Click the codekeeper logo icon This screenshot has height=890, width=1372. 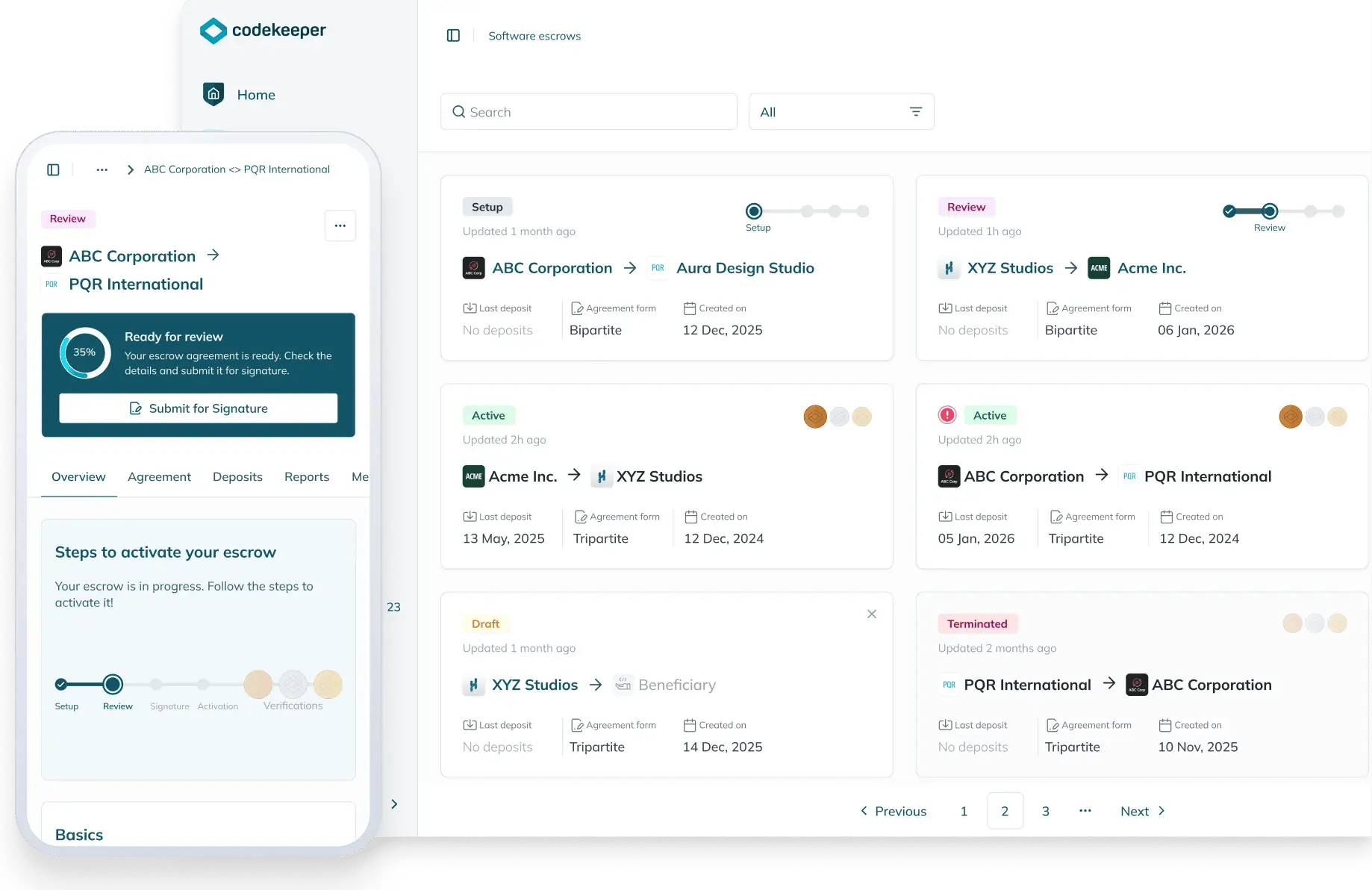click(x=213, y=31)
